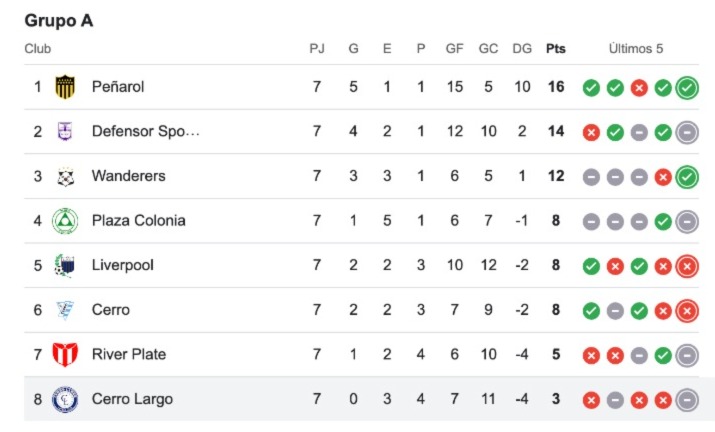Click the Defensor Sporting crest icon
715x432 pixels.
[65, 131]
